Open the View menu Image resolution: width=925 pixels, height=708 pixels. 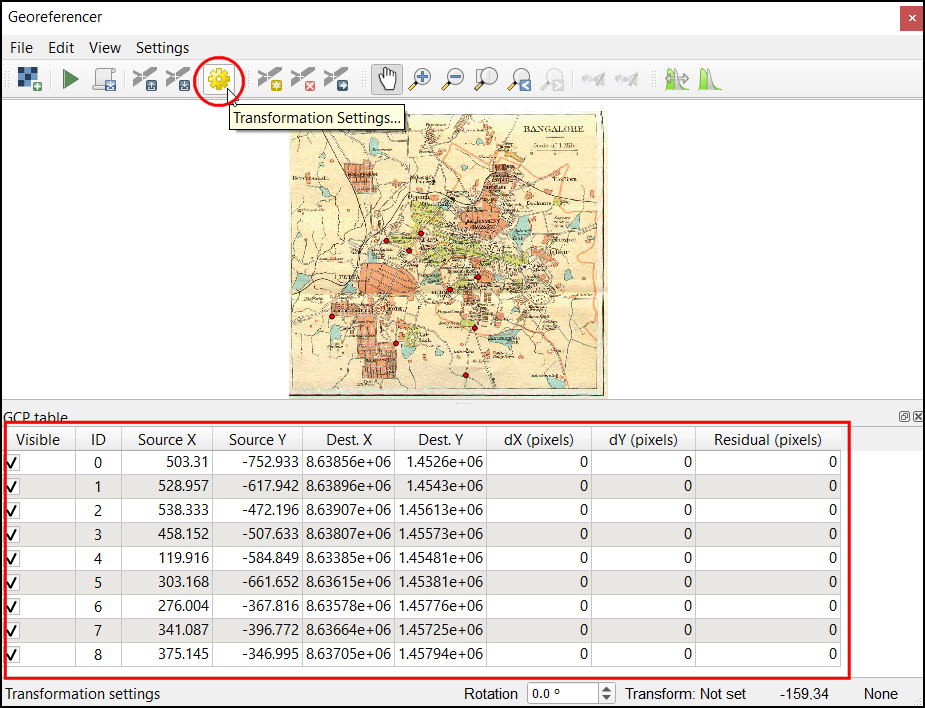[104, 48]
